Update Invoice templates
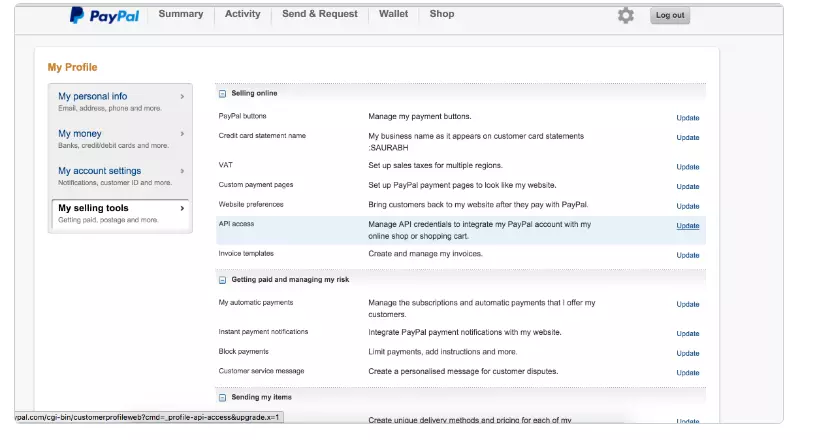The width and height of the screenshot is (830, 440). click(688, 255)
